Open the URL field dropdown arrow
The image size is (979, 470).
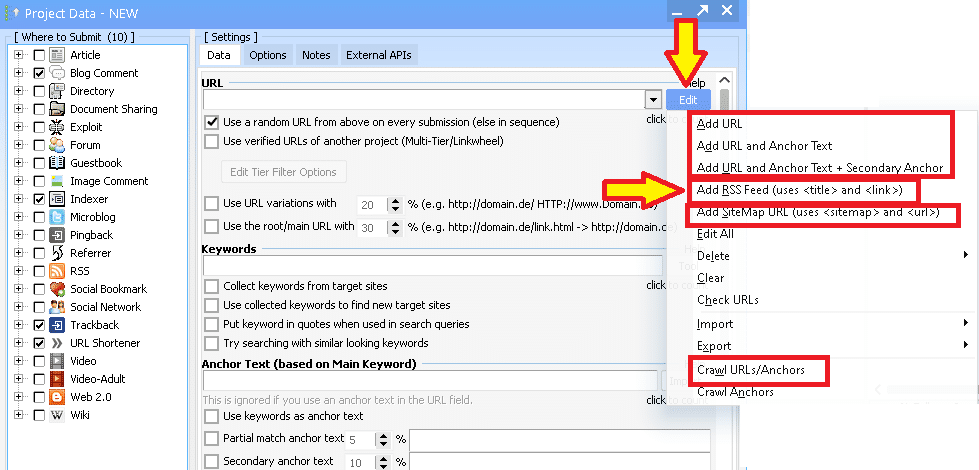coord(652,99)
